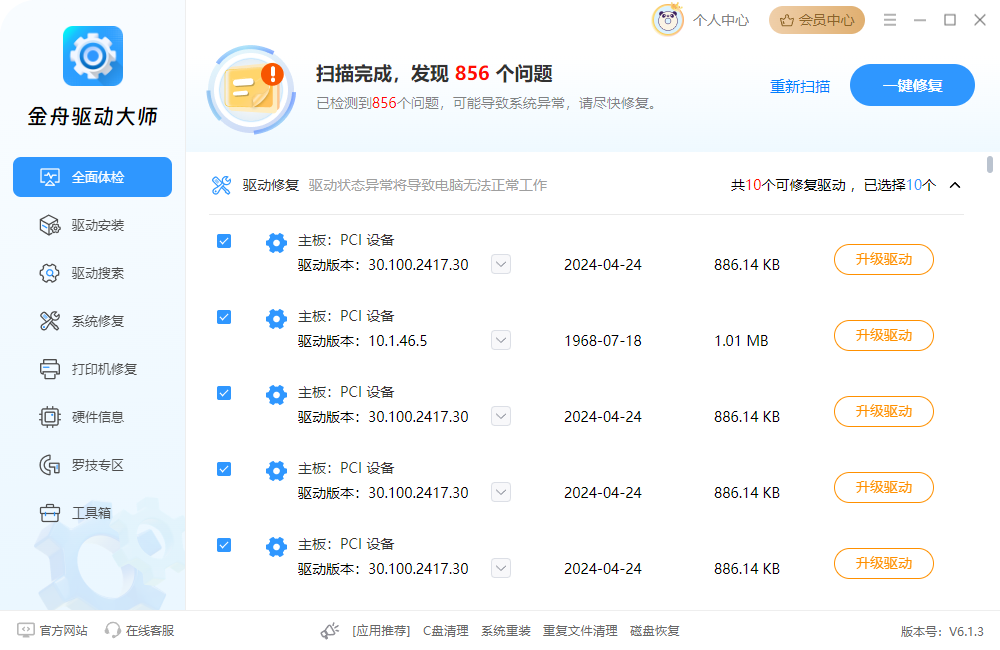Image resolution: width=1000 pixels, height=650 pixels.
Task: Open version dropdown of the fourth PCI row
Action: [501, 492]
